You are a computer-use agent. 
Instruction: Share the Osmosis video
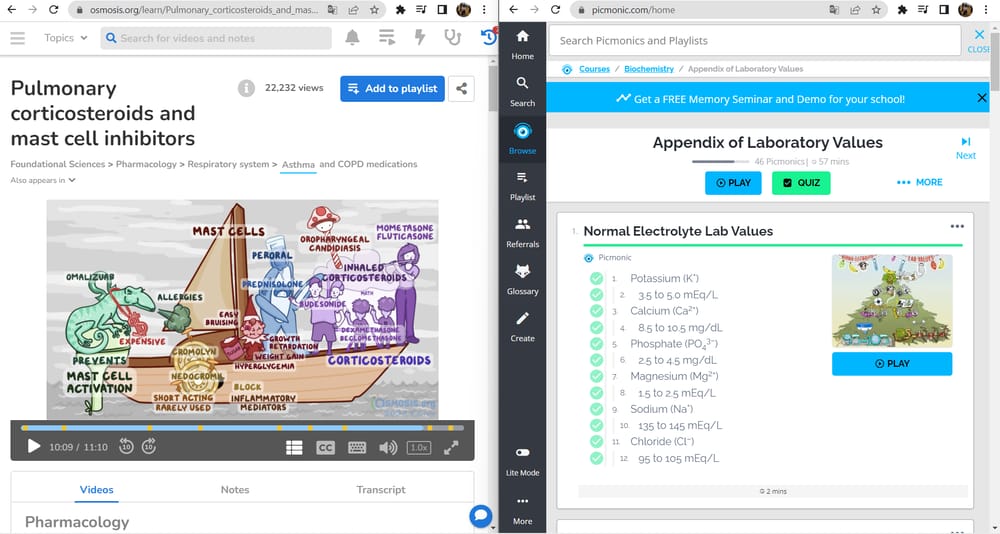461,89
